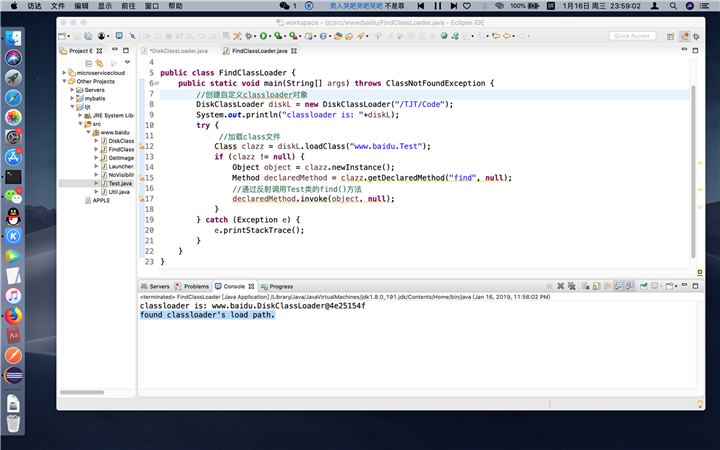720x450 pixels.
Task: Click the green Run toolbar button
Action: tap(263, 36)
